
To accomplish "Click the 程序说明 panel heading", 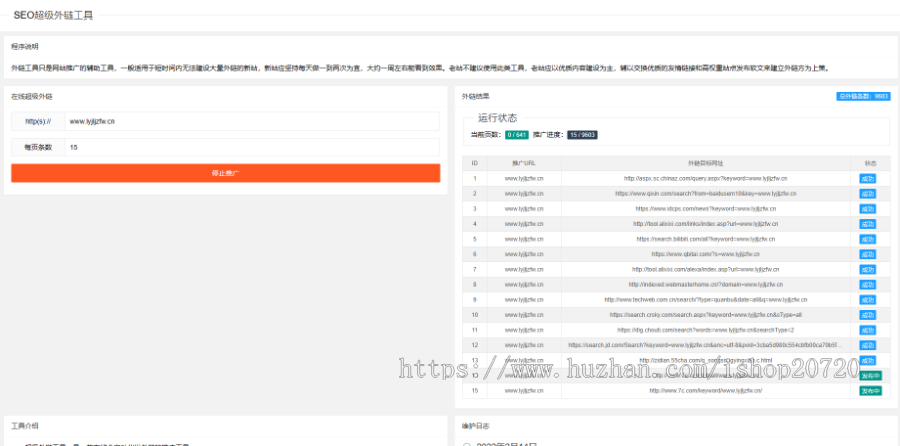I will pos(25,46).
